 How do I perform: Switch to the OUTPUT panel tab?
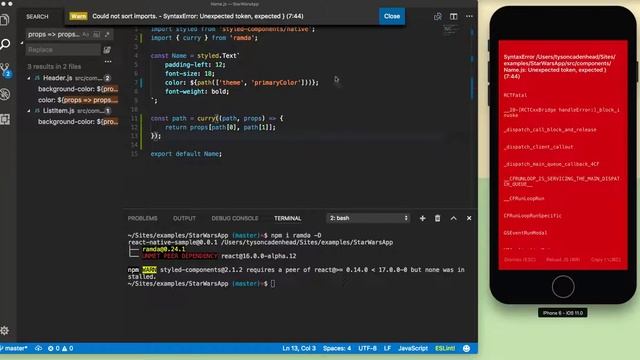pos(184,218)
